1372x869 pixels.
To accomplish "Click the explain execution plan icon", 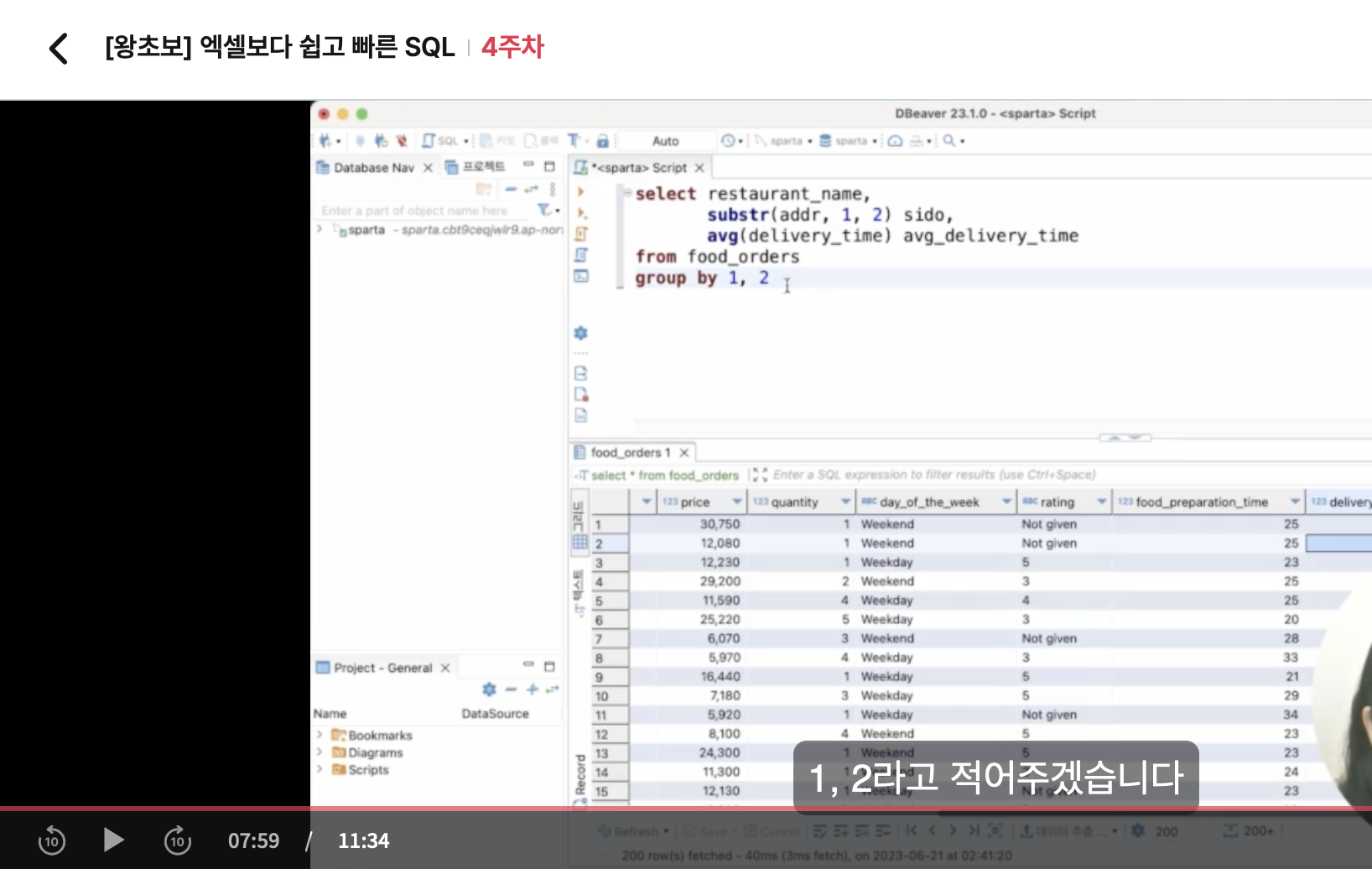I will (581, 255).
